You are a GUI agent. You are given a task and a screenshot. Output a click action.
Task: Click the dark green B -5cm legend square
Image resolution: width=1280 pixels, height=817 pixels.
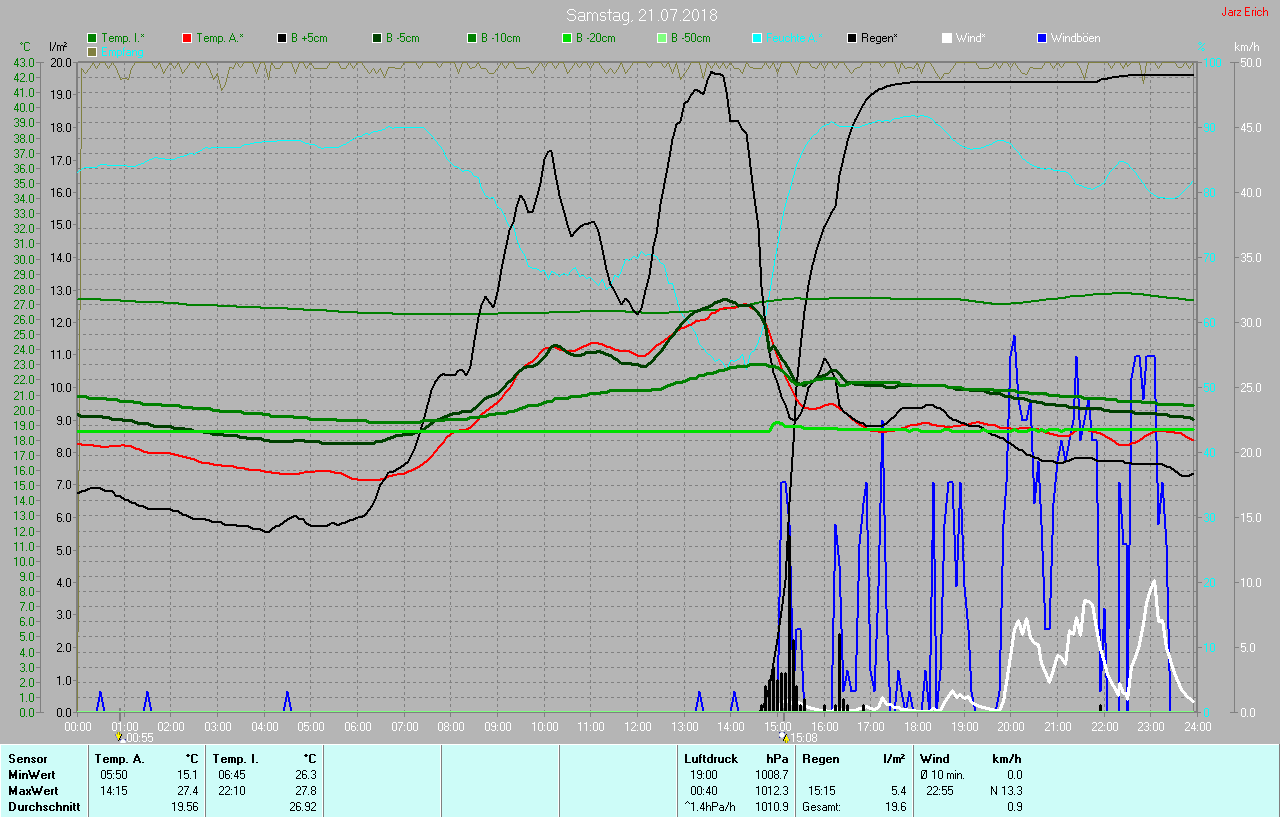377,38
